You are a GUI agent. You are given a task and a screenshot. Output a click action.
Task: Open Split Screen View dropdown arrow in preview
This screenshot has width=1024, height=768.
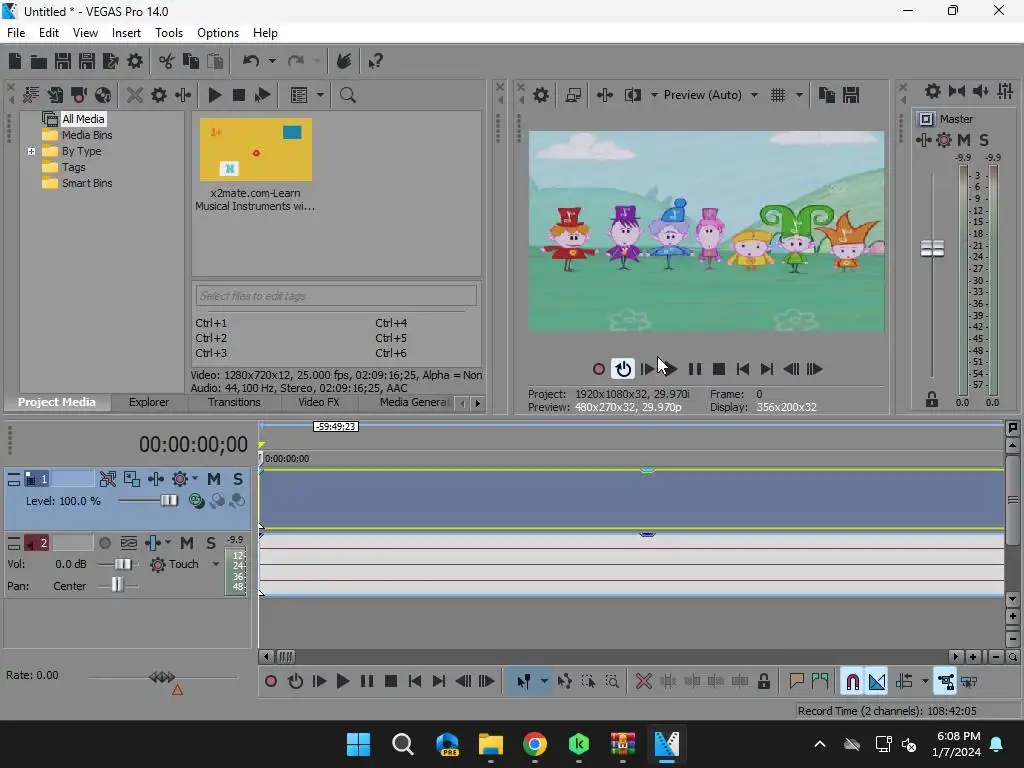pos(654,95)
